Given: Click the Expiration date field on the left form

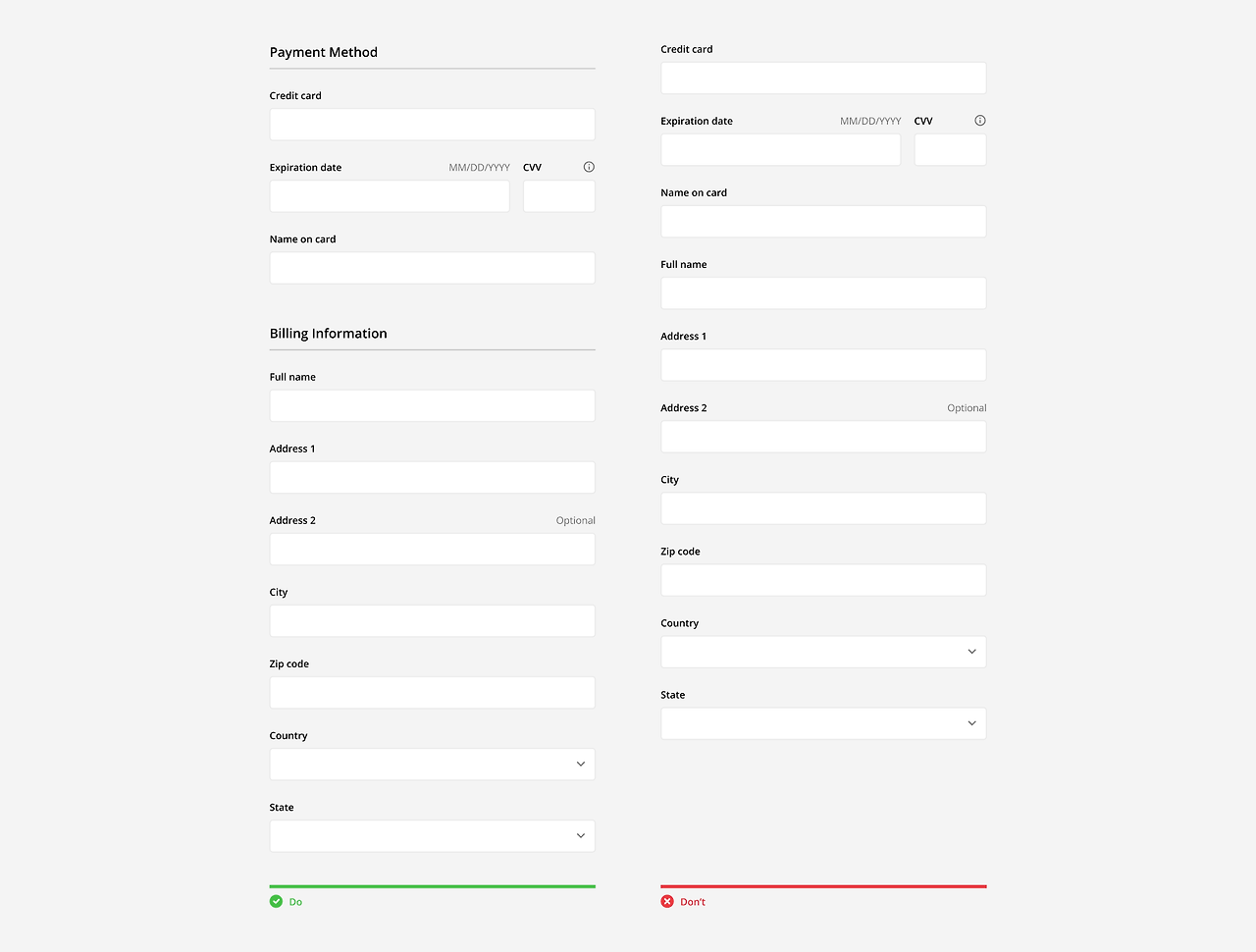Looking at the screenshot, I should point(389,196).
